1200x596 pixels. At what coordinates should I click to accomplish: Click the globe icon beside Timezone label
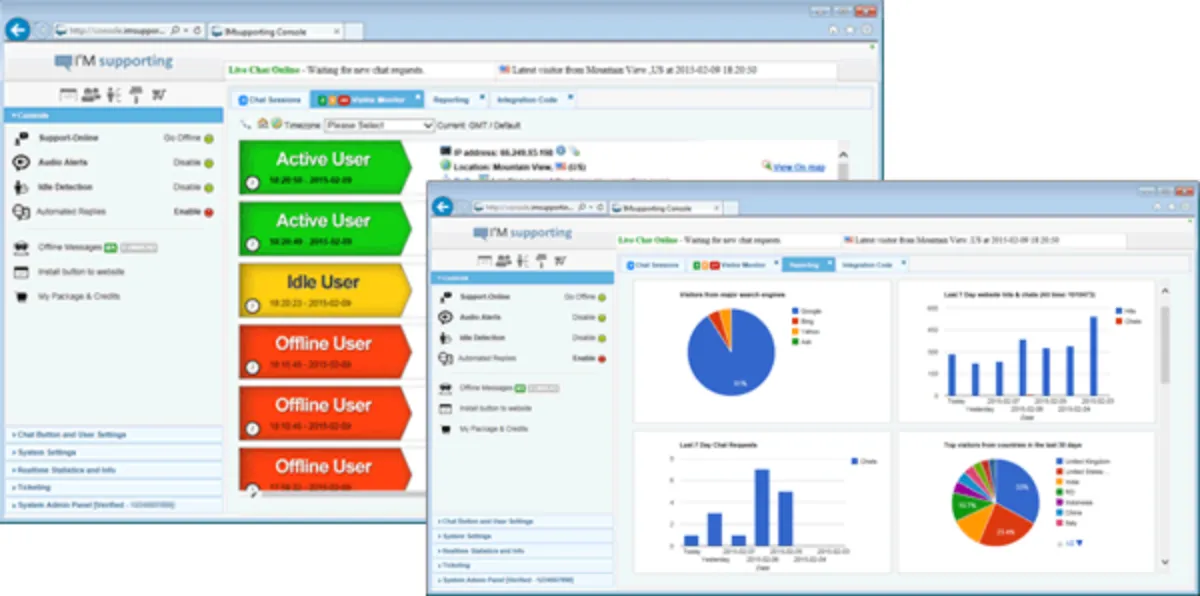click(x=277, y=125)
